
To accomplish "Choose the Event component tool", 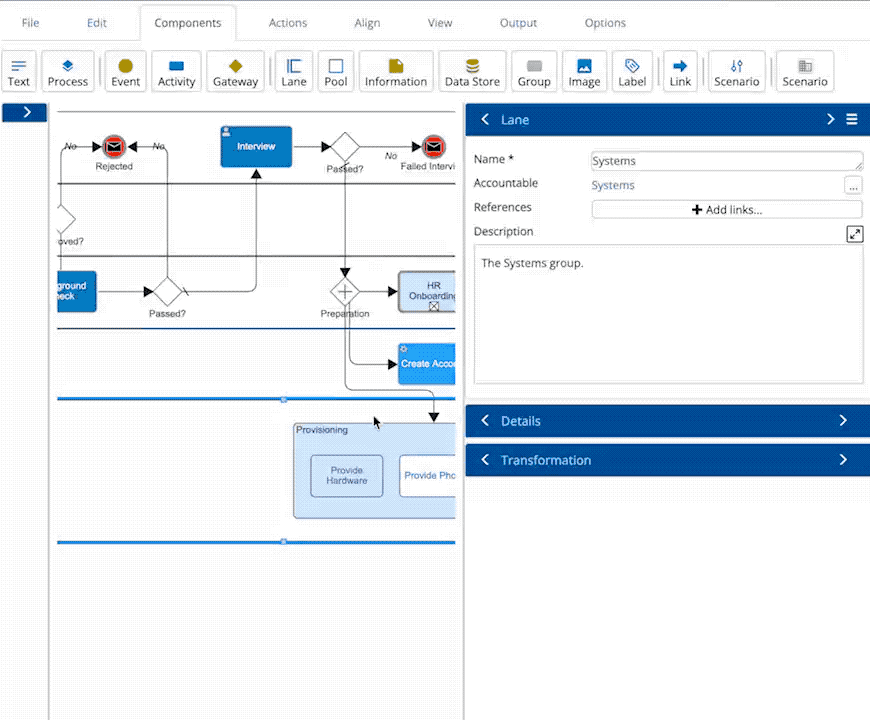I will [125, 72].
